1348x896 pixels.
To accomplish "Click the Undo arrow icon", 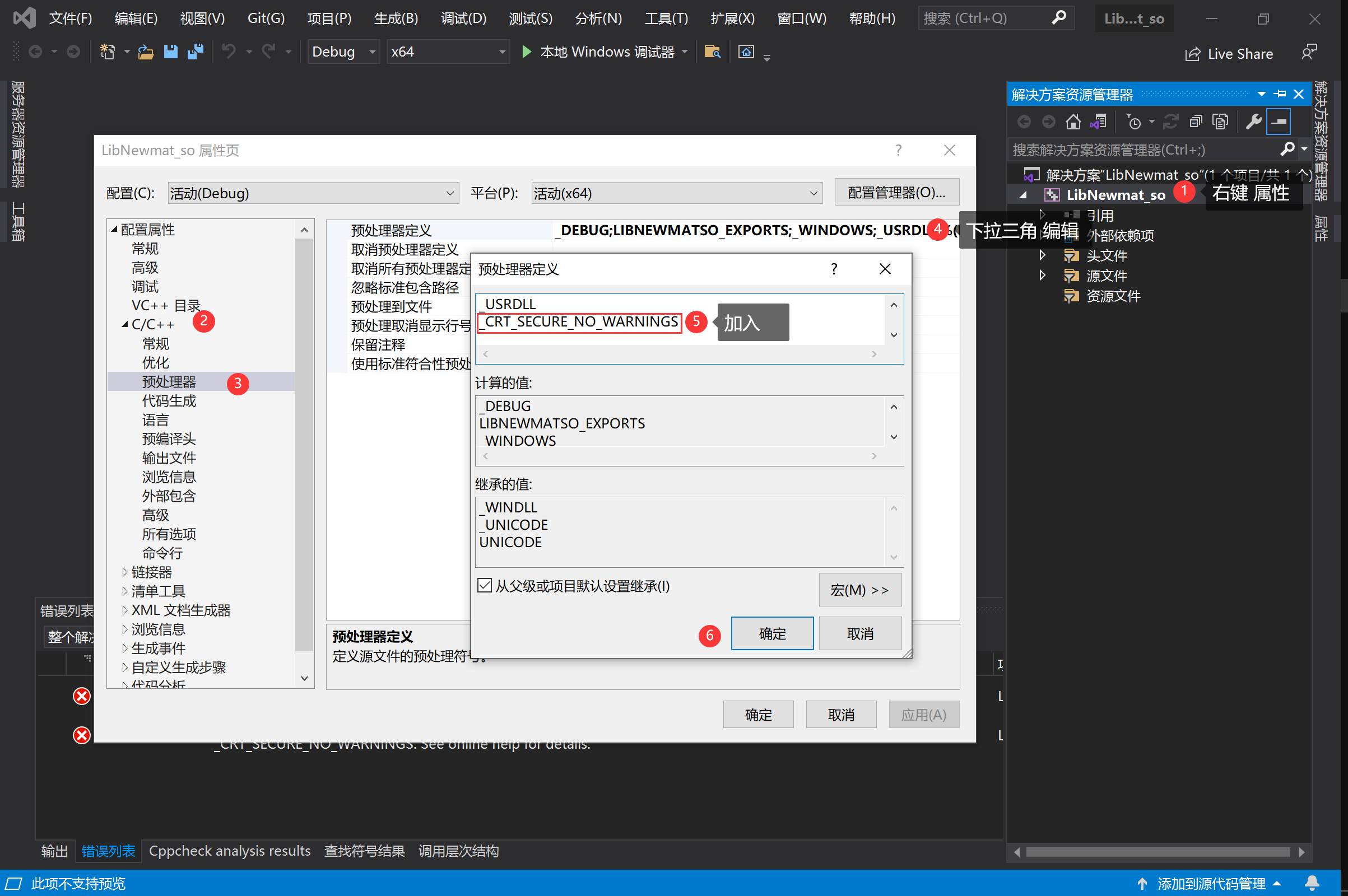I will click(229, 52).
